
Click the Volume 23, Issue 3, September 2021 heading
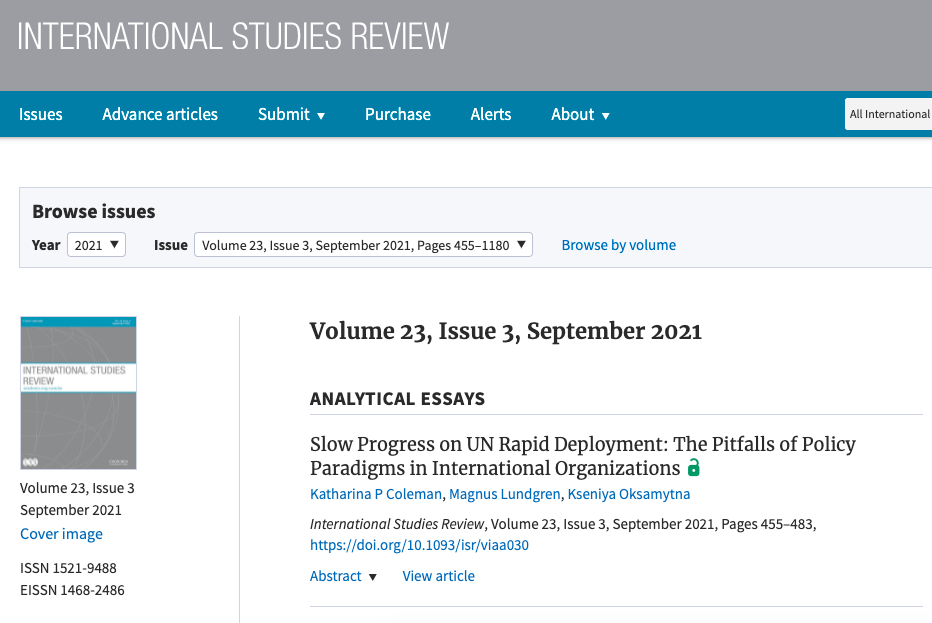pos(506,331)
